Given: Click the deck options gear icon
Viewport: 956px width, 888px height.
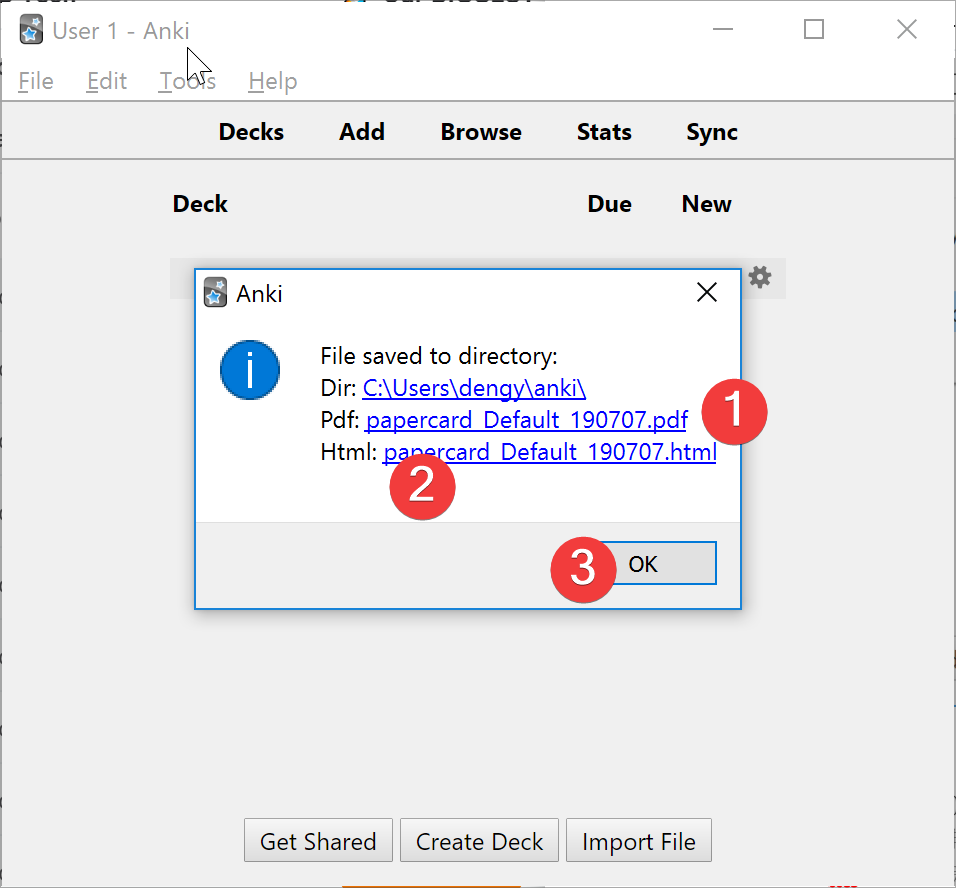Looking at the screenshot, I should 760,278.
